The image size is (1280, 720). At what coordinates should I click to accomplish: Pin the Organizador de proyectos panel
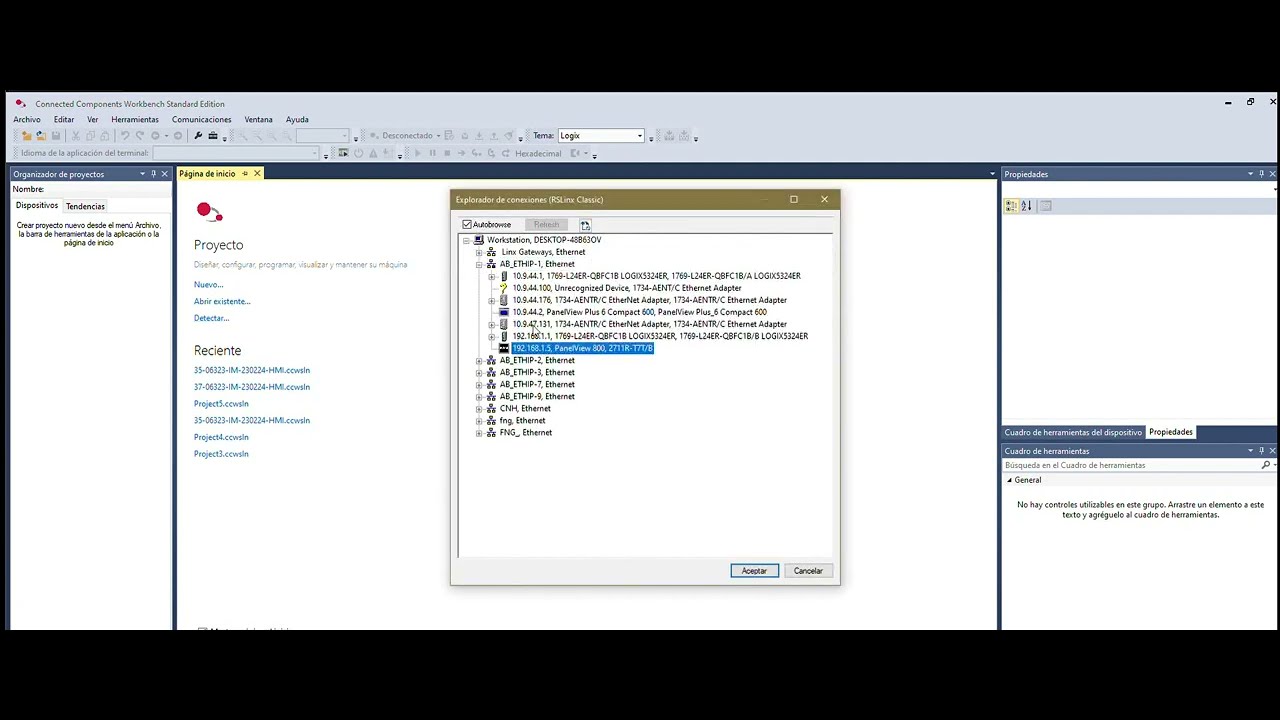coord(153,174)
